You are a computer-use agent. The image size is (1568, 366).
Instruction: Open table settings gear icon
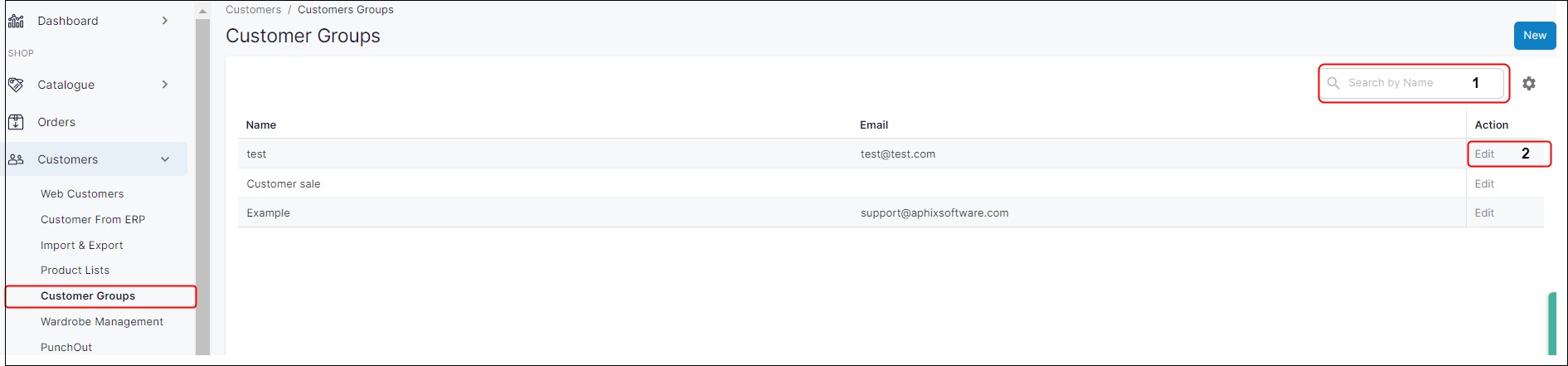coord(1529,83)
